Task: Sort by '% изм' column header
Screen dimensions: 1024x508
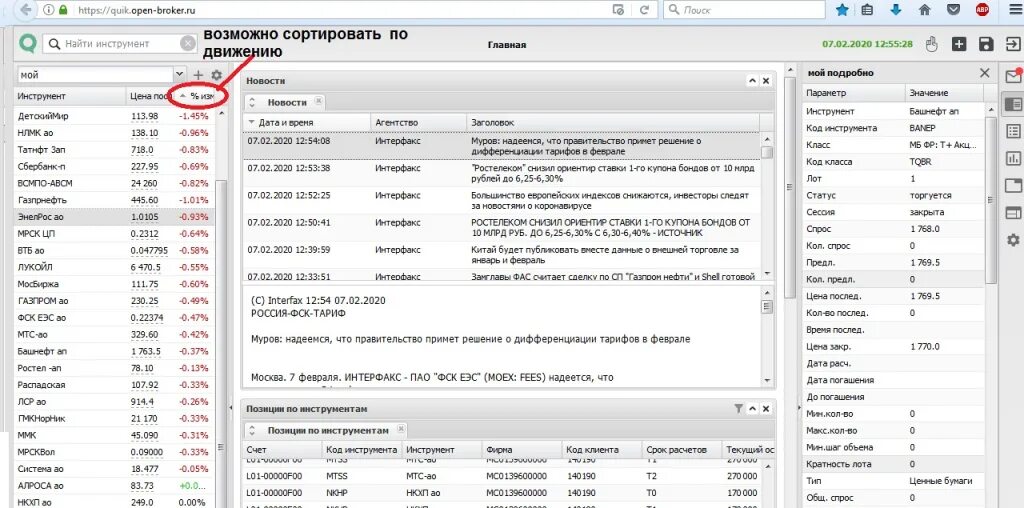Action: [198, 96]
